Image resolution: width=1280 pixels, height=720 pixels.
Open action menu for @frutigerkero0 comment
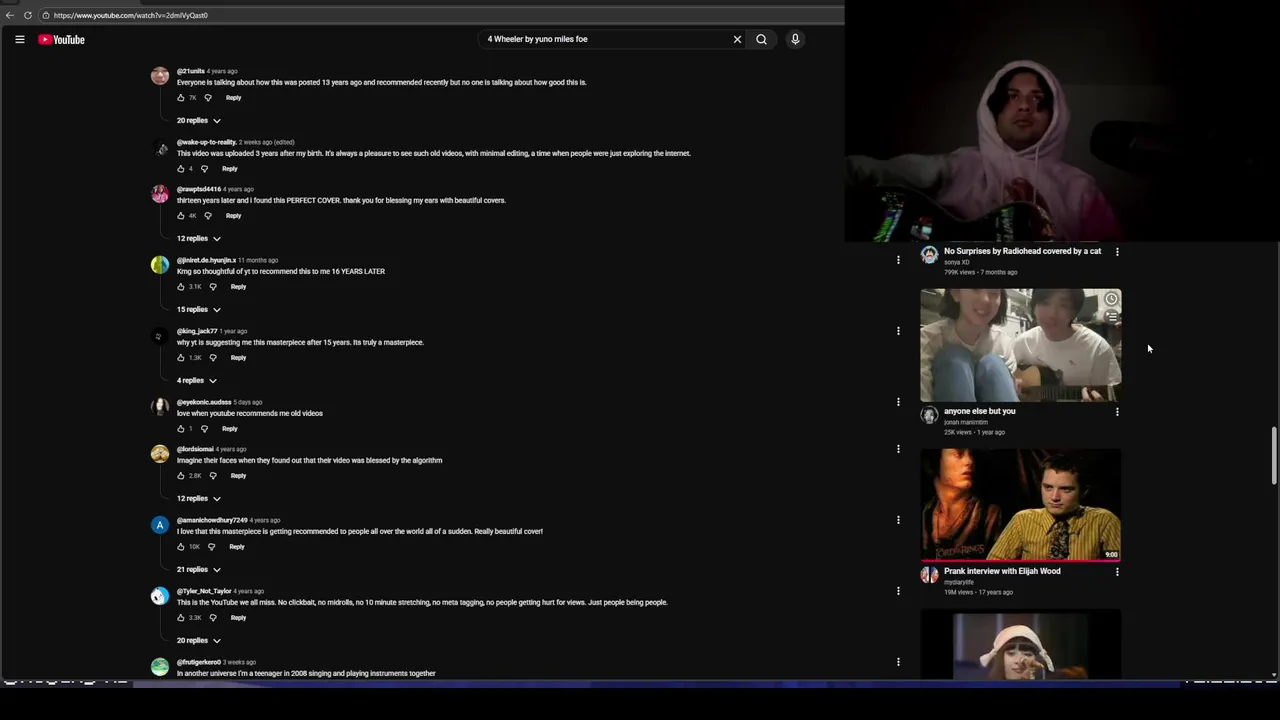pyautogui.click(x=898, y=662)
